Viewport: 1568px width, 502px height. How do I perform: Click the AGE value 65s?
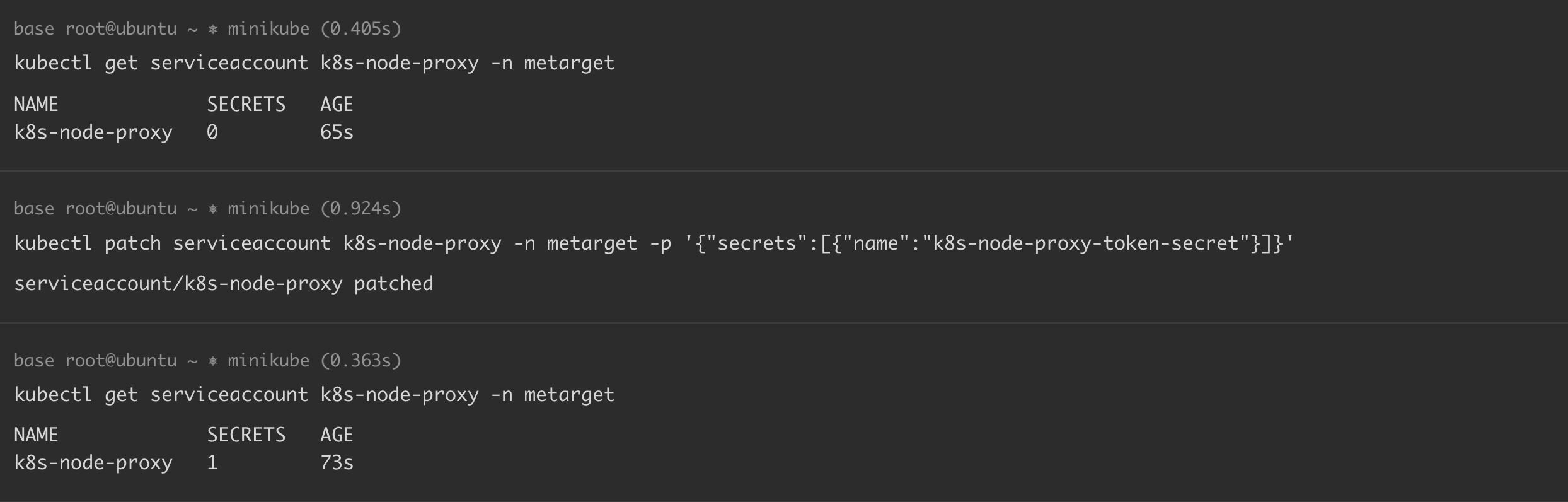(x=337, y=132)
